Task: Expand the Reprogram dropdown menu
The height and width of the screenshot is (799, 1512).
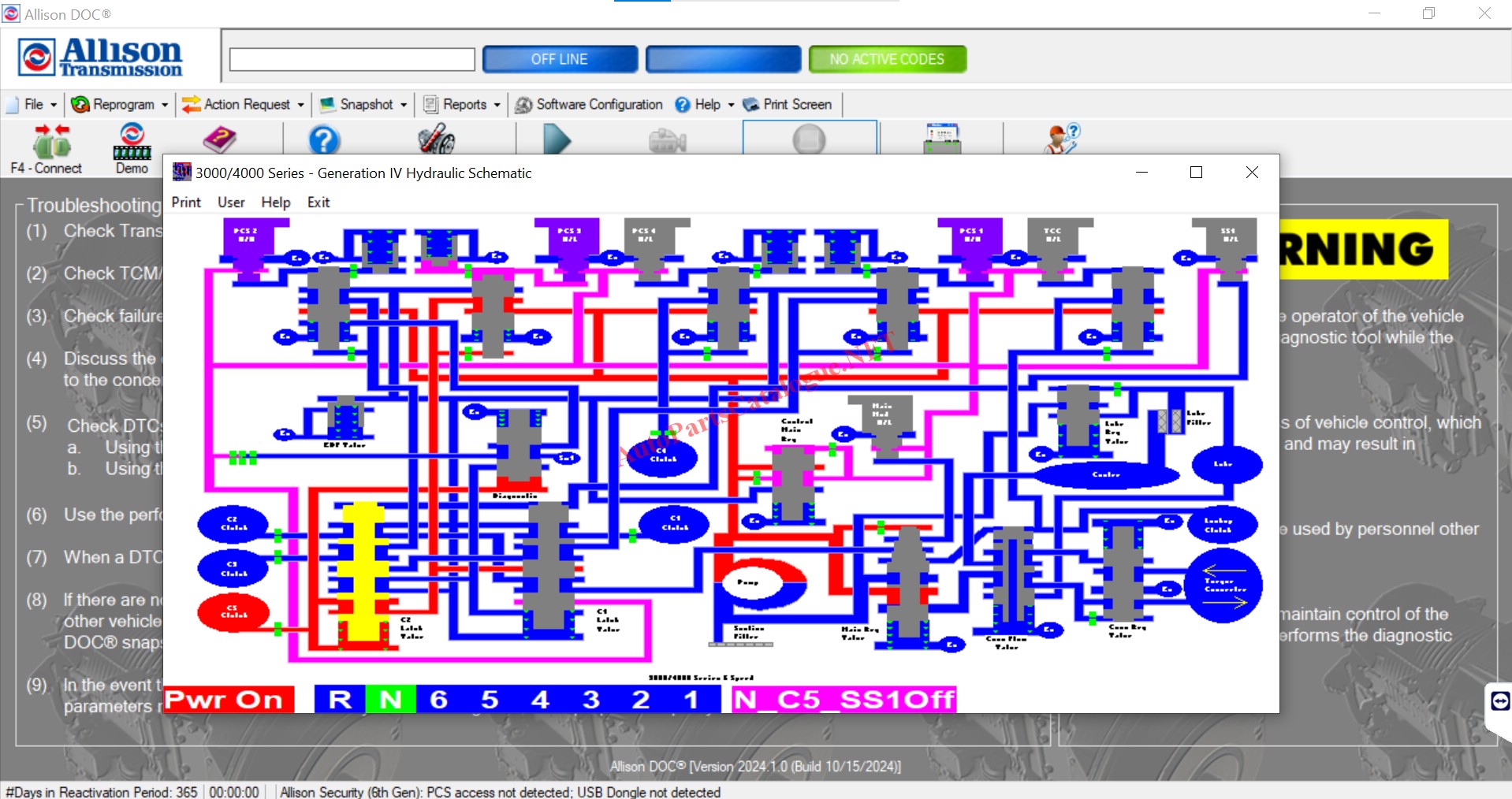Action: pos(120,104)
